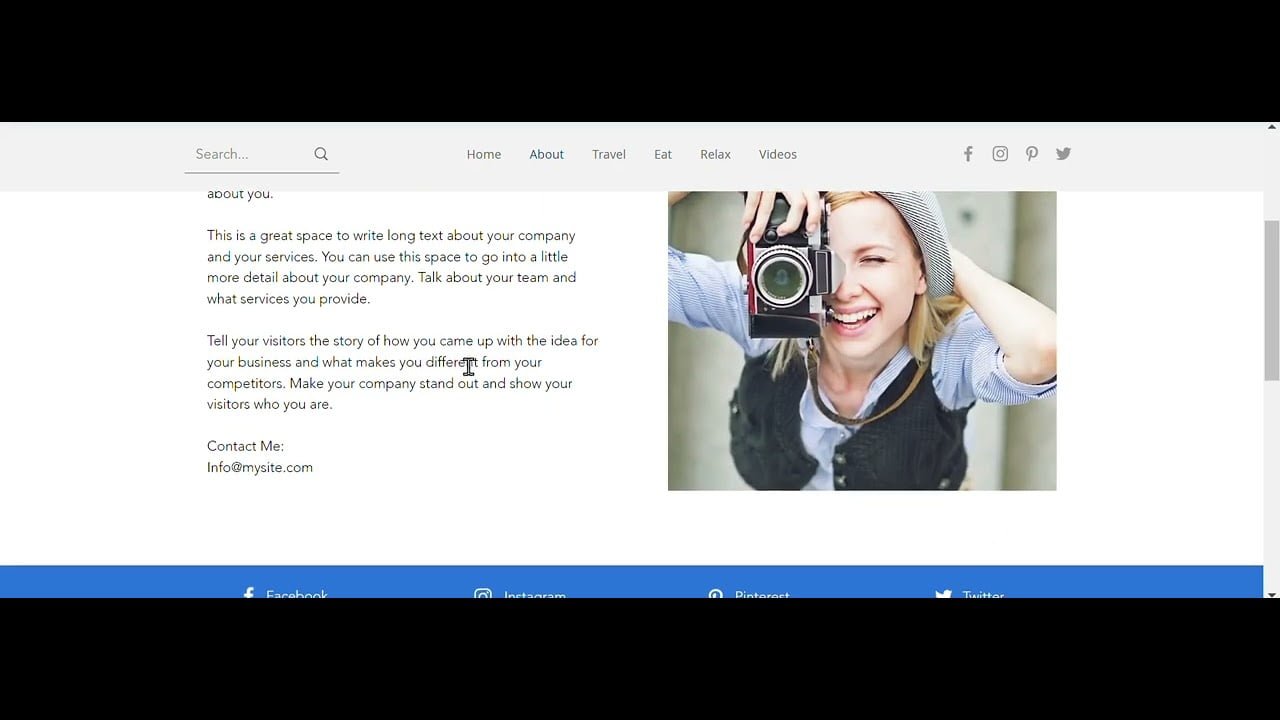Open Pinterest icon in the header
1280x720 pixels.
1032,154
